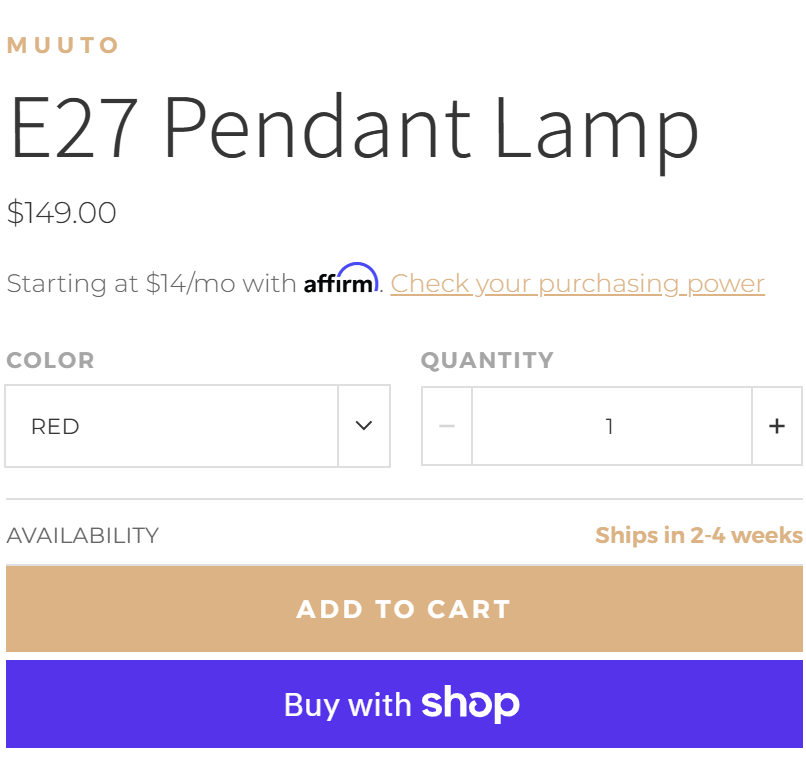Click the Shop logo on purple button
The width and height of the screenshot is (806, 760).
pos(470,703)
